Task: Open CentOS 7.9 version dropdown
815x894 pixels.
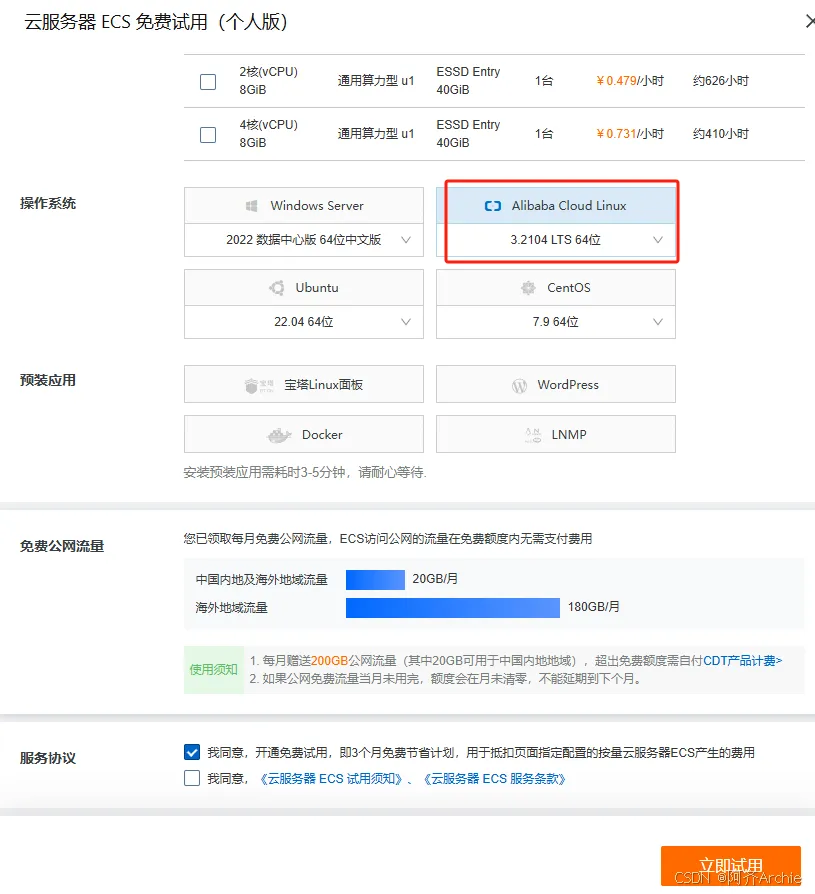Action: (556, 322)
